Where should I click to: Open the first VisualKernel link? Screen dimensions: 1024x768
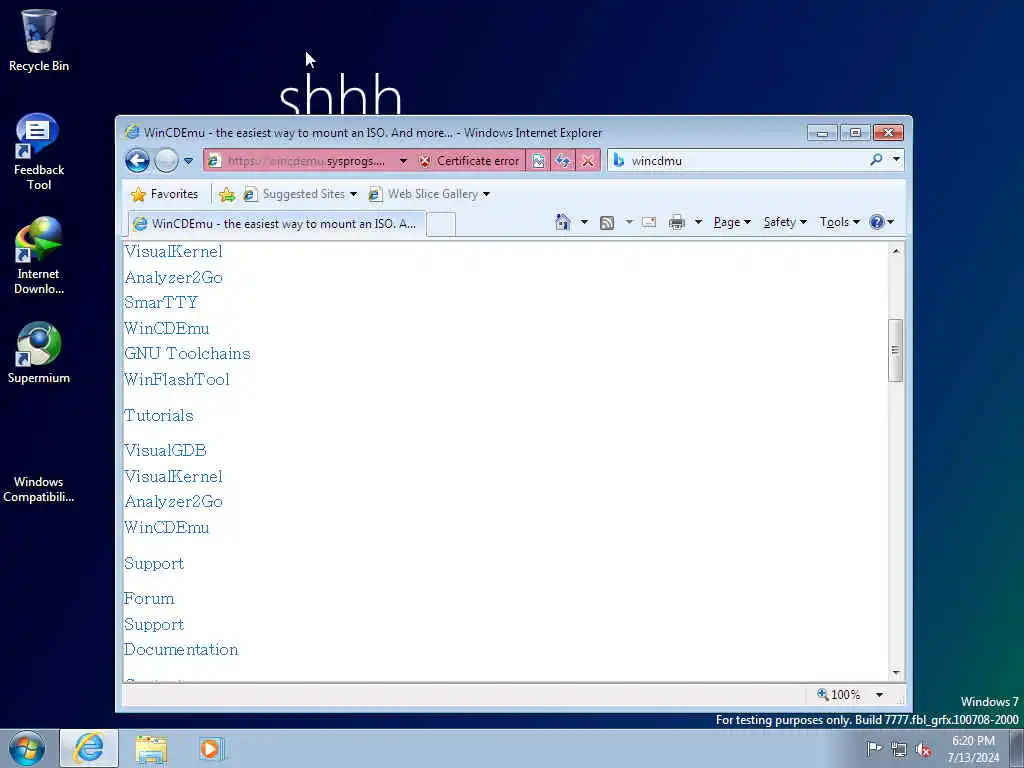pos(173,251)
